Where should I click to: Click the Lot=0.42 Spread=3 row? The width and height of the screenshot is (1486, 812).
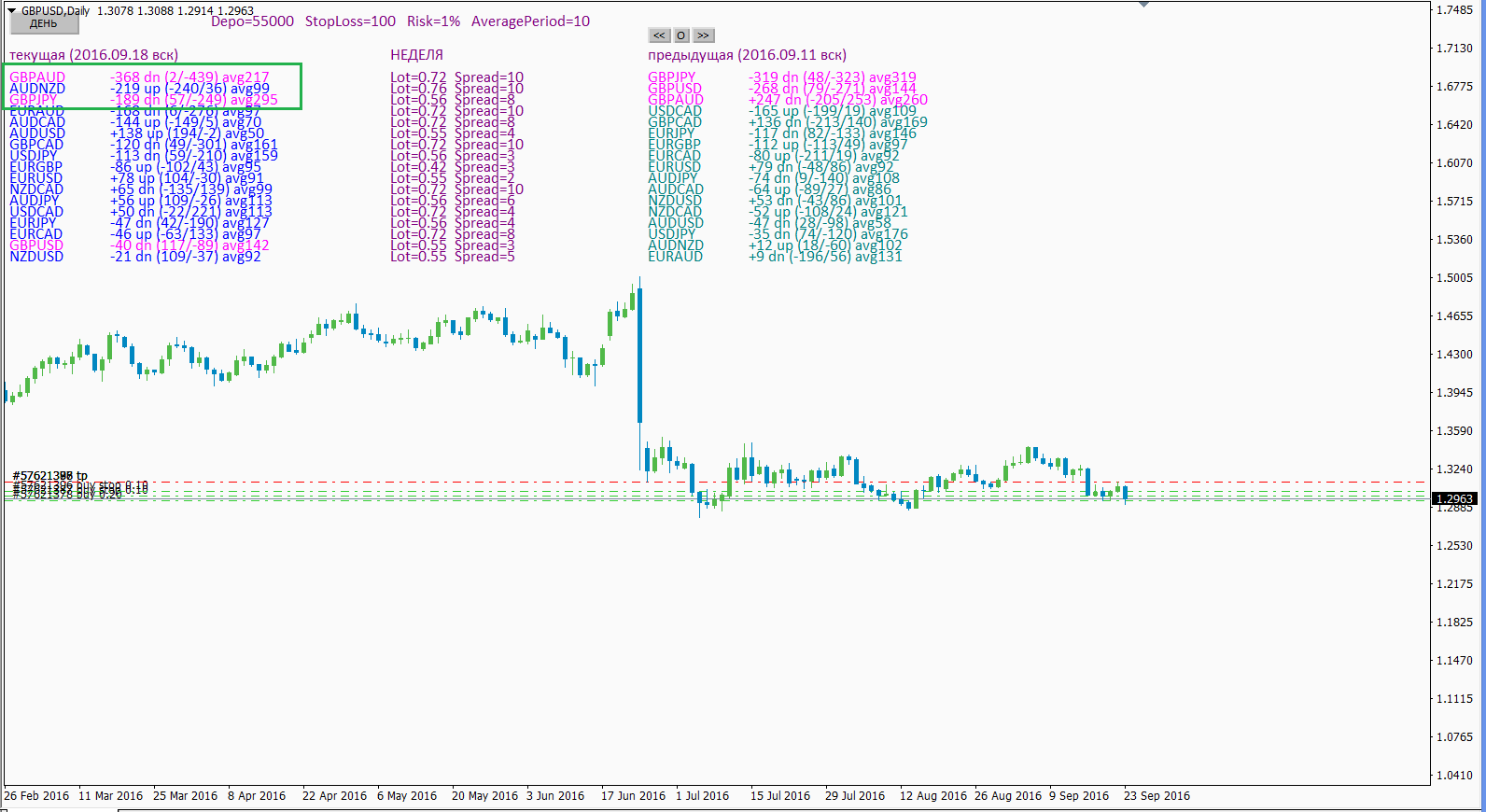click(x=453, y=167)
